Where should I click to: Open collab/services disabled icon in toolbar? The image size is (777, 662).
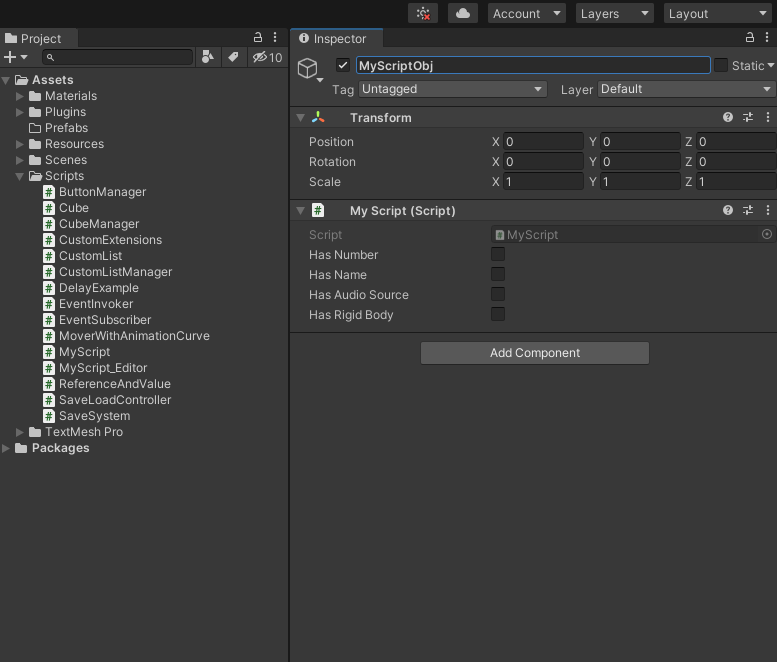423,13
